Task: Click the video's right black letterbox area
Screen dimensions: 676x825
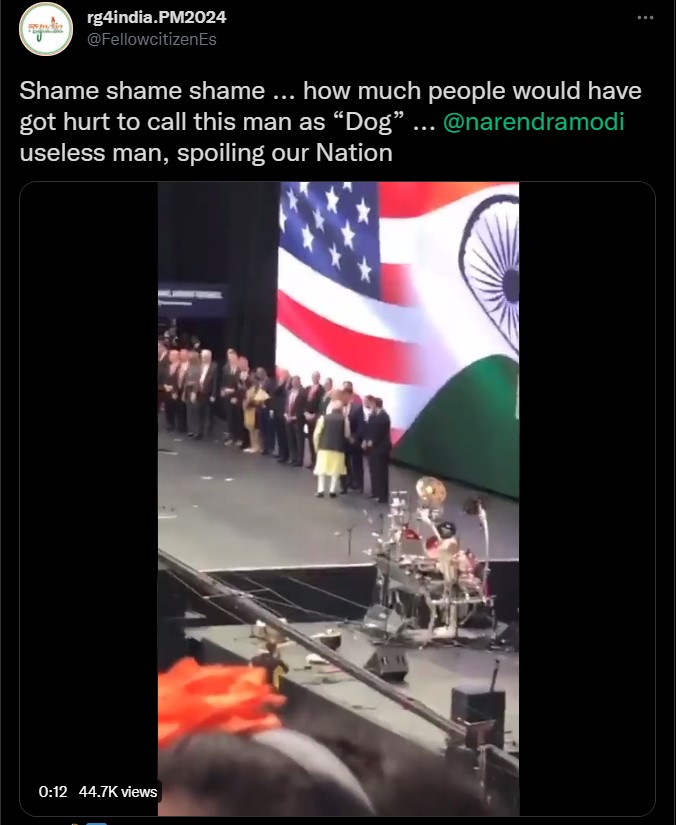Action: (x=587, y=498)
